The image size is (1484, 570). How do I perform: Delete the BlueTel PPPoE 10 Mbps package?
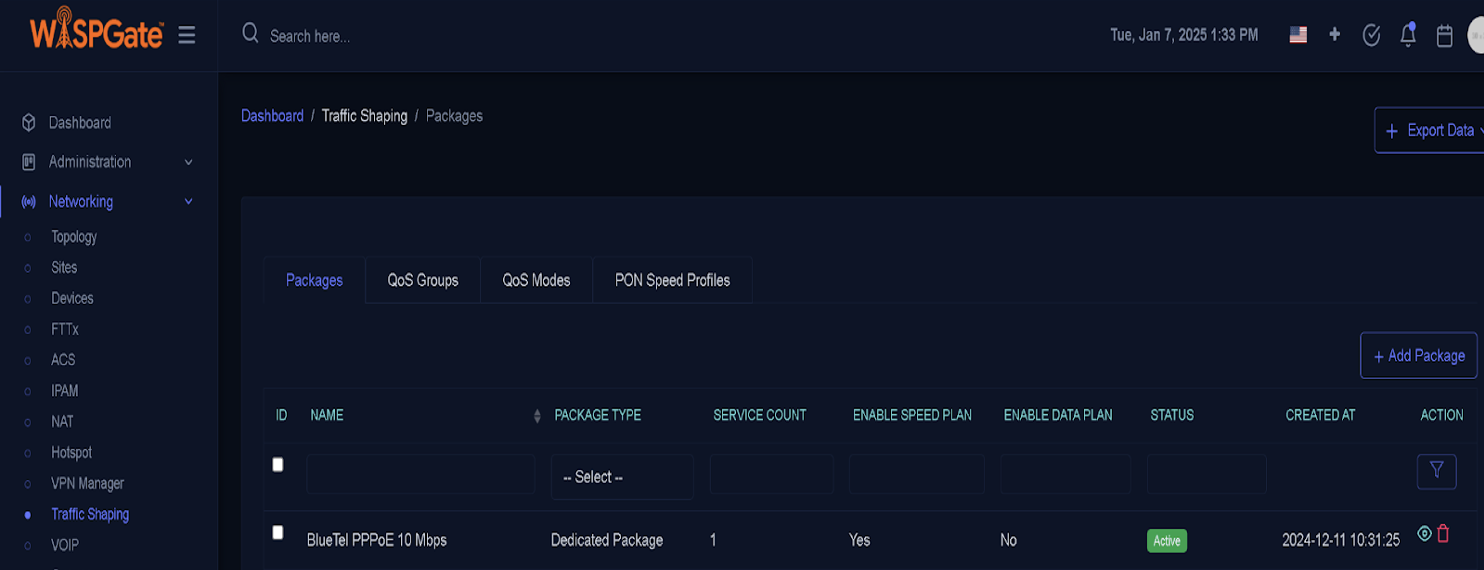click(x=1443, y=534)
